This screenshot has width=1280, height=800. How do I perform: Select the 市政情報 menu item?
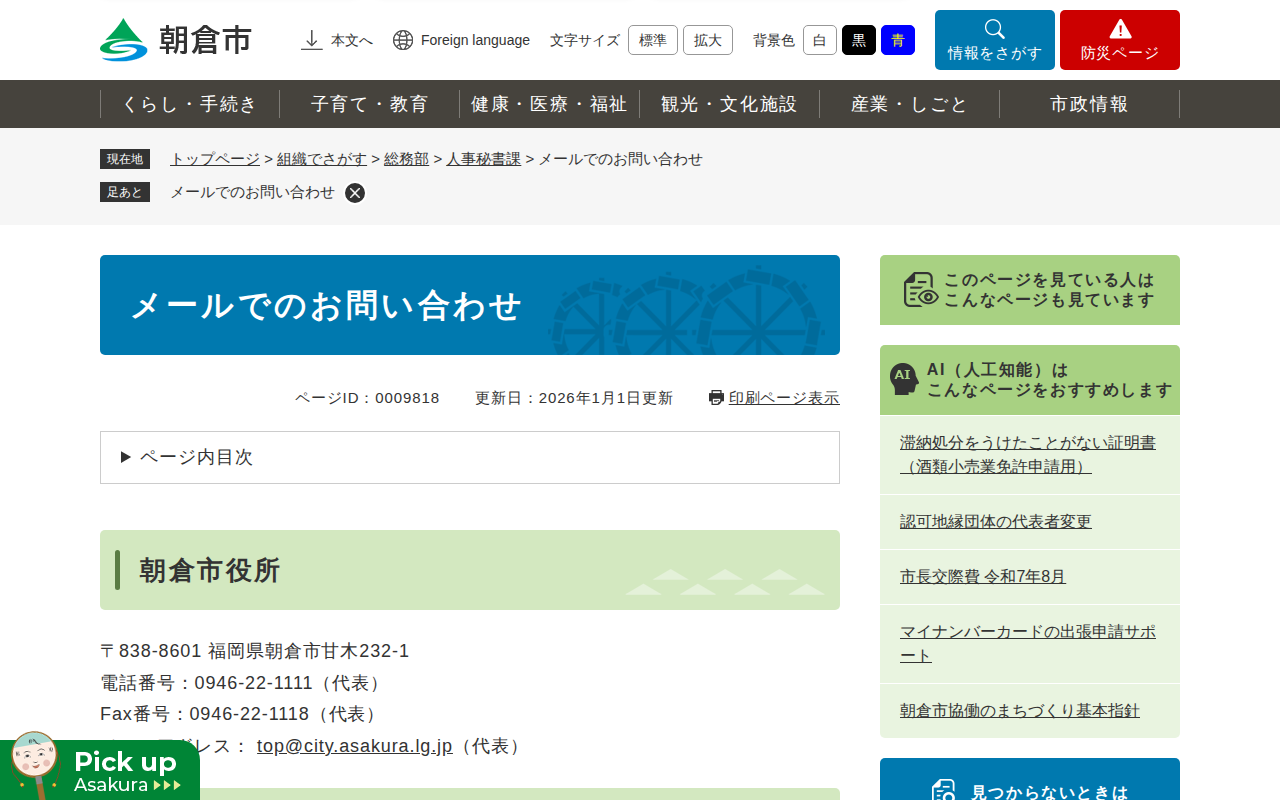tap(1089, 103)
